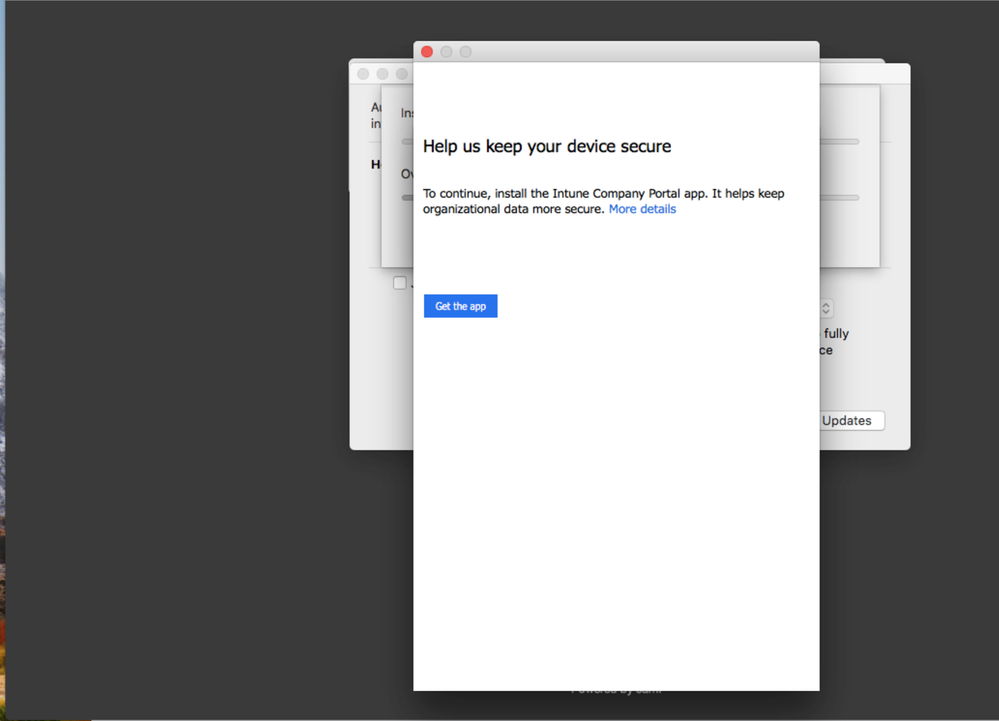This screenshot has width=999, height=721.
Task: Click the 'Help us keep your device secure' heading
Action: [547, 146]
